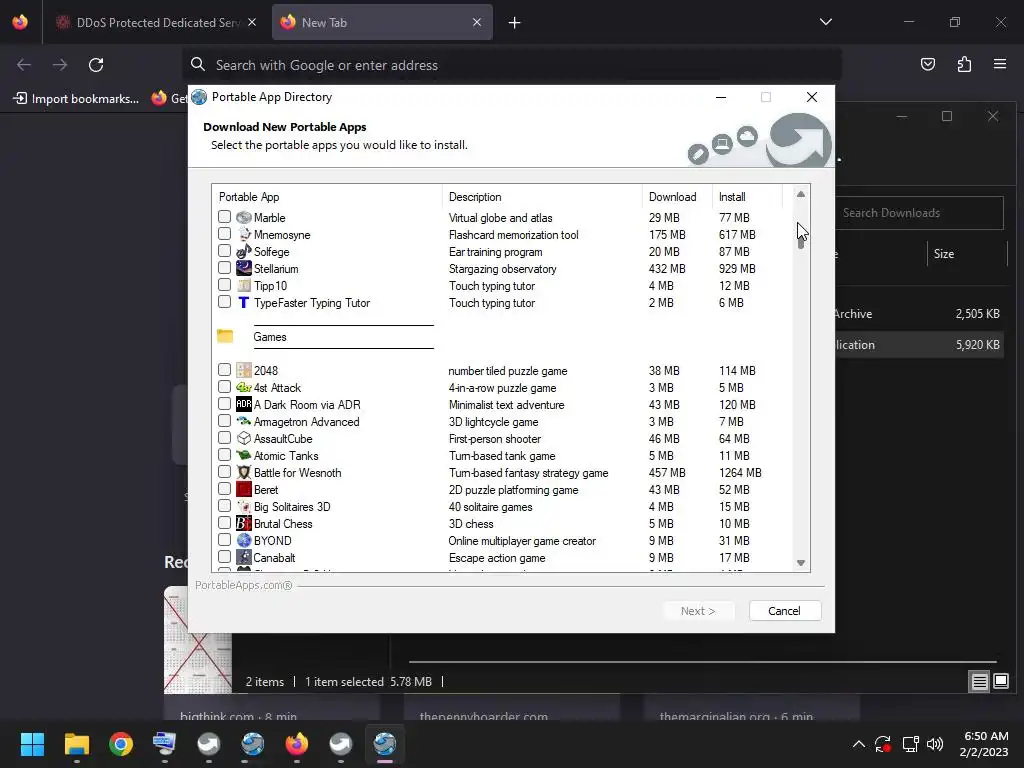Show hidden system tray icons
Viewport: 1024px width, 768px height.
click(x=859, y=744)
